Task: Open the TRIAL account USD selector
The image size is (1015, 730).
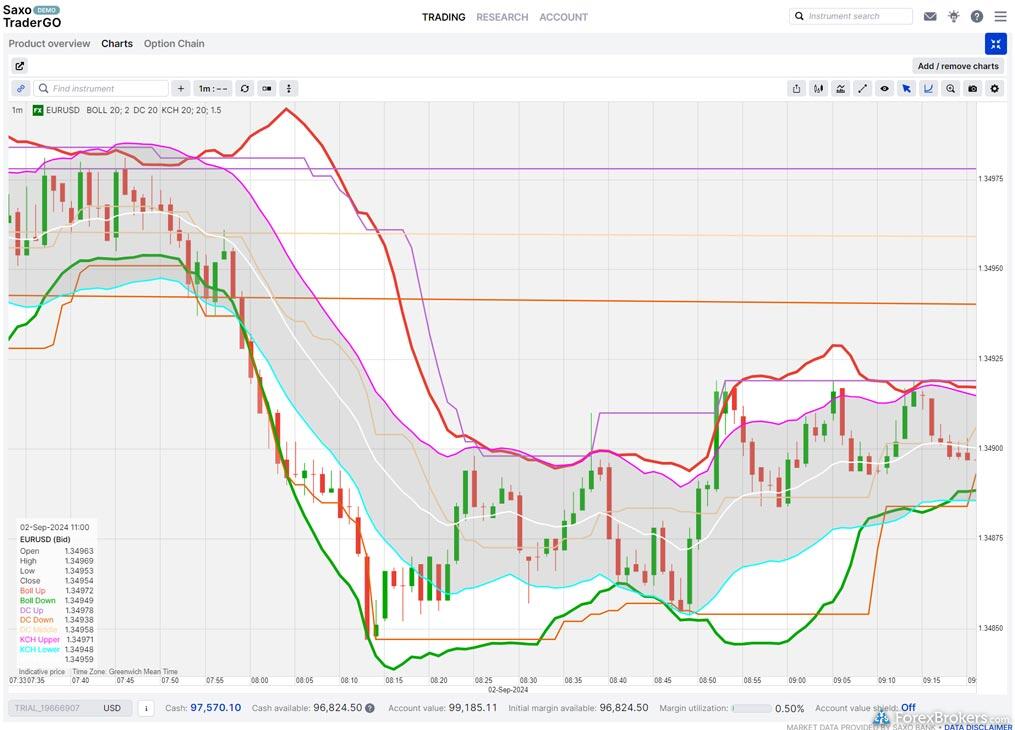Action: click(68, 708)
